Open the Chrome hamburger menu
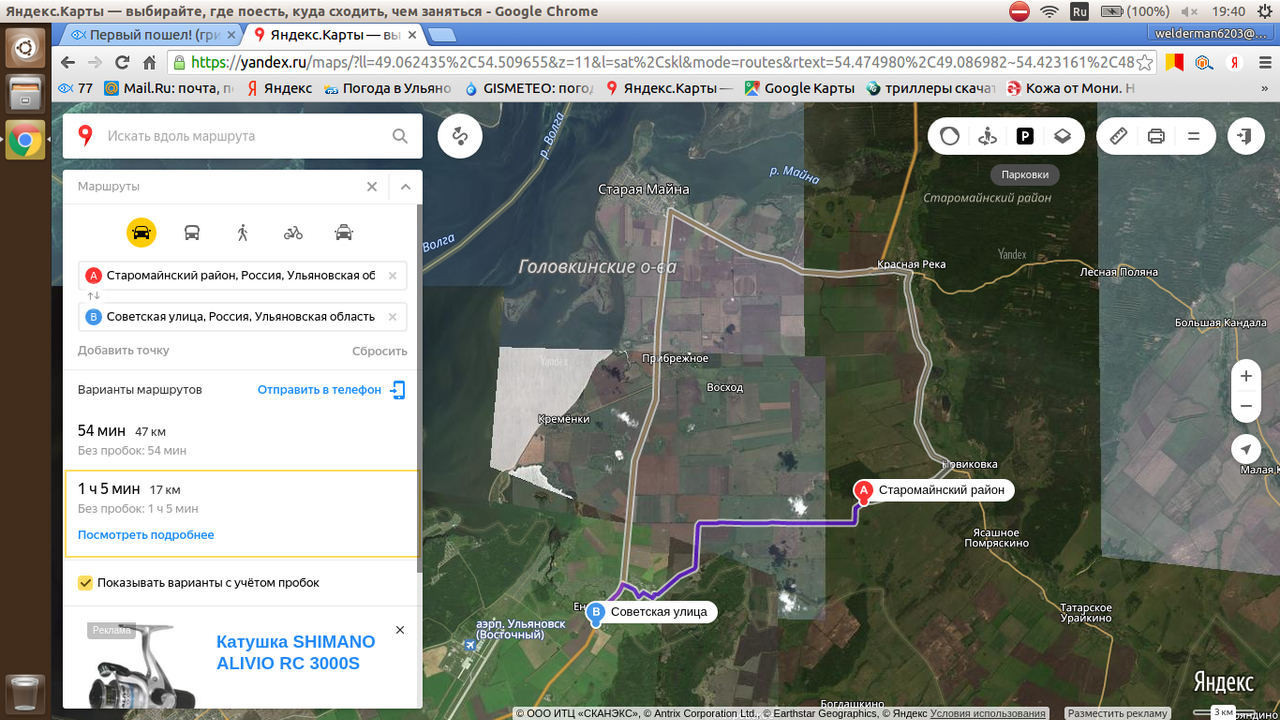1280x720 pixels. click(x=1264, y=62)
